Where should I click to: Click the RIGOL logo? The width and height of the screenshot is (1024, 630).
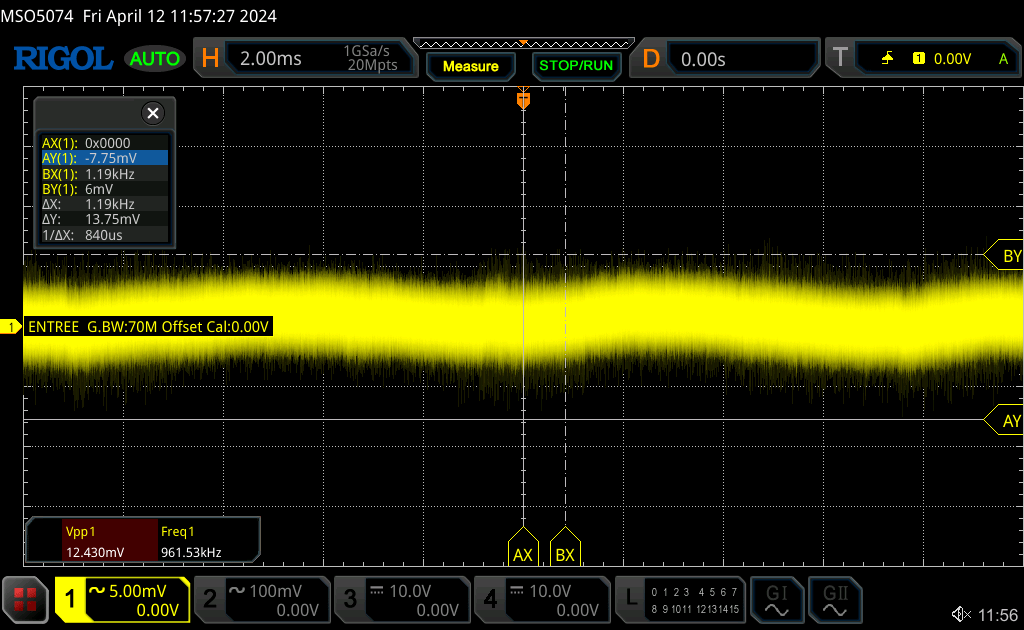63,59
